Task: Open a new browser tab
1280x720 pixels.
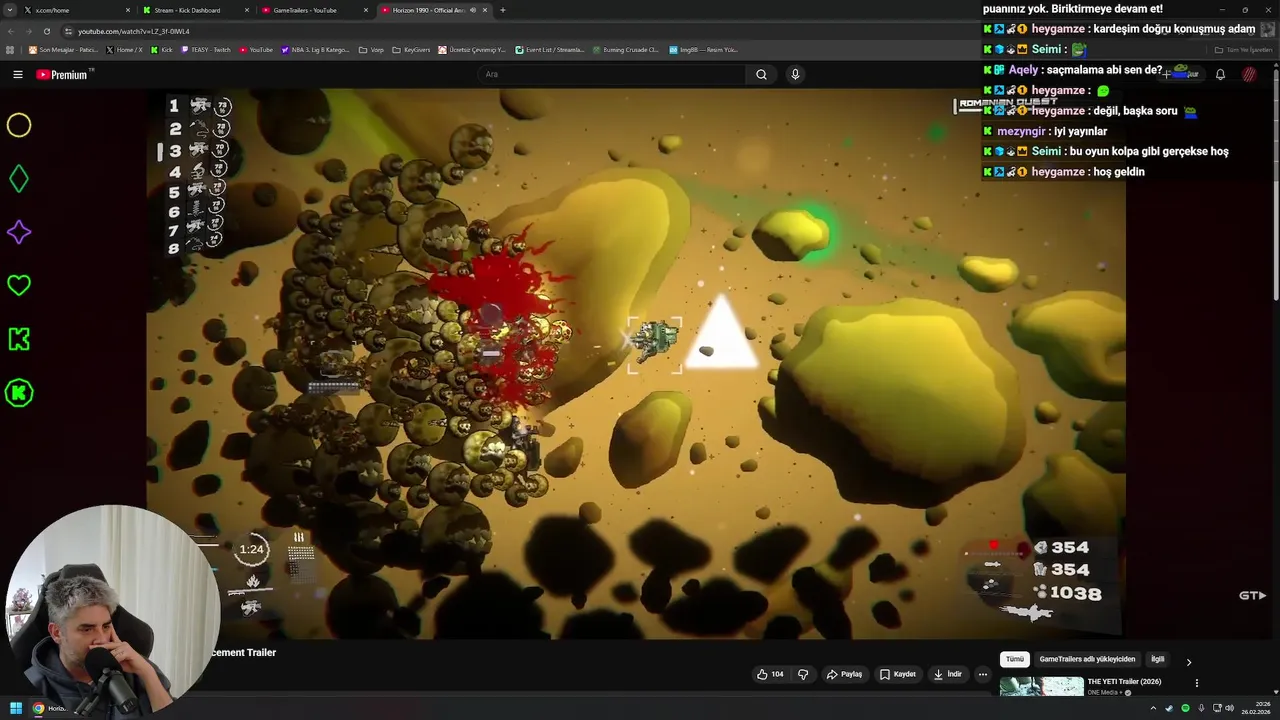Action: coord(502,10)
